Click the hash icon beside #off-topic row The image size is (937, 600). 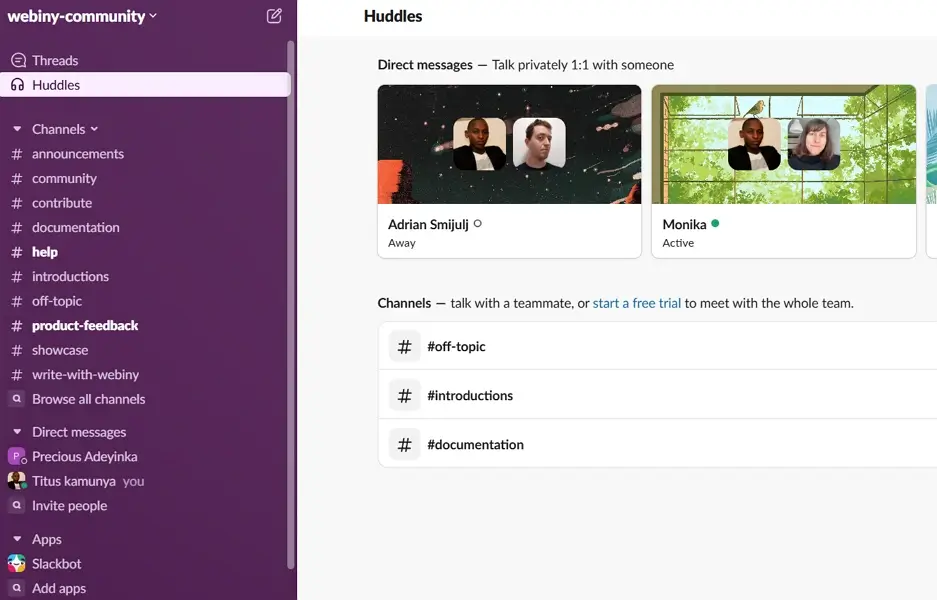tap(405, 347)
